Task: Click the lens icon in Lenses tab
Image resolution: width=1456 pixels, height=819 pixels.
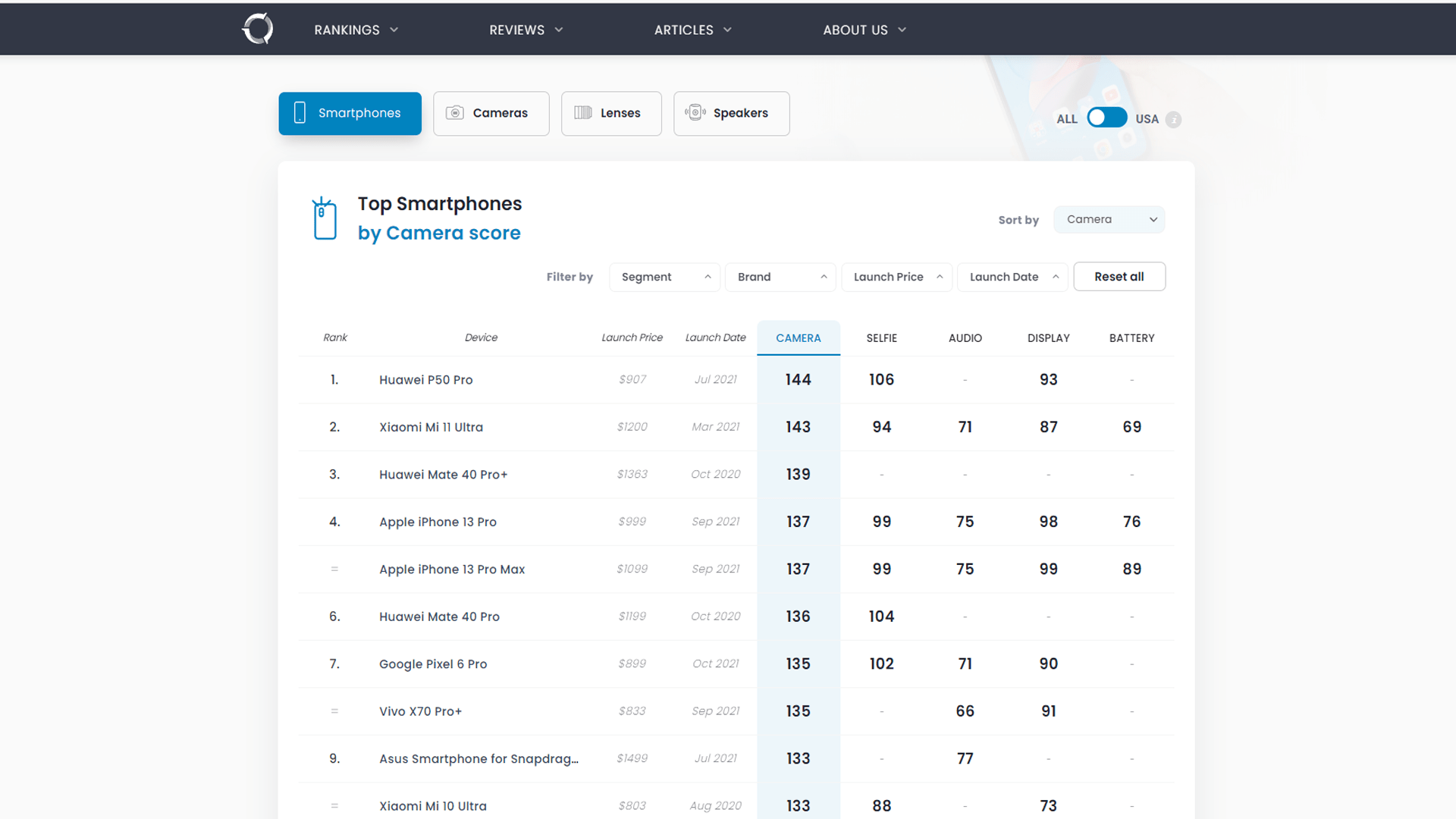Action: coord(582,112)
